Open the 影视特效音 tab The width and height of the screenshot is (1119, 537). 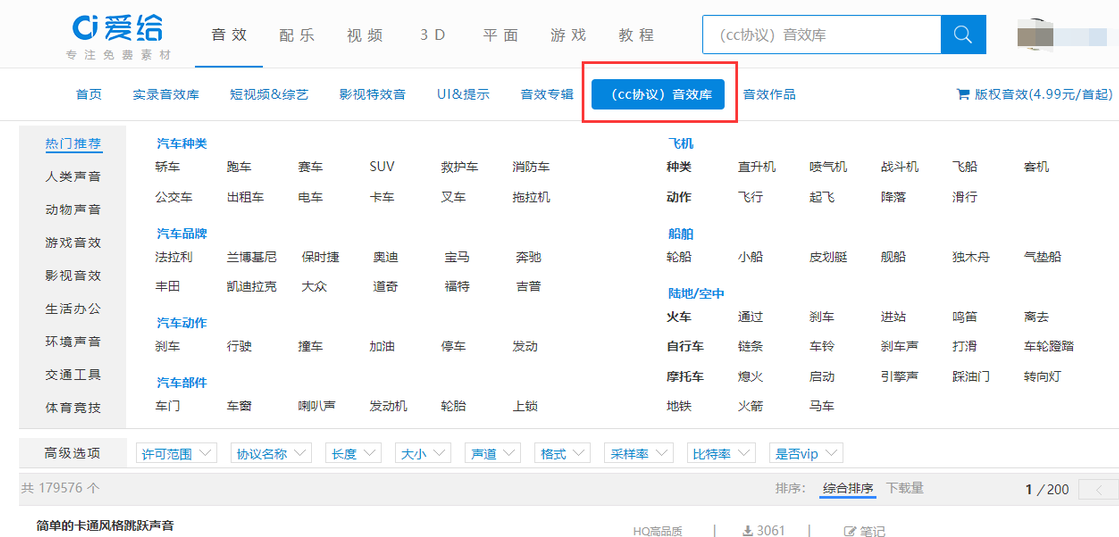pyautogui.click(x=373, y=94)
